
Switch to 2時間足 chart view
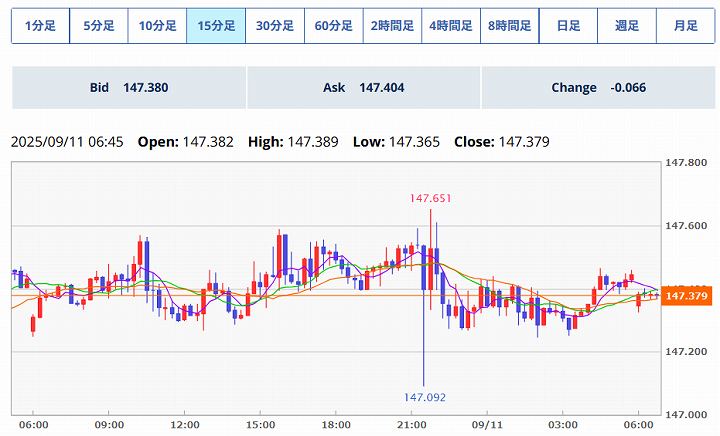pos(392,26)
